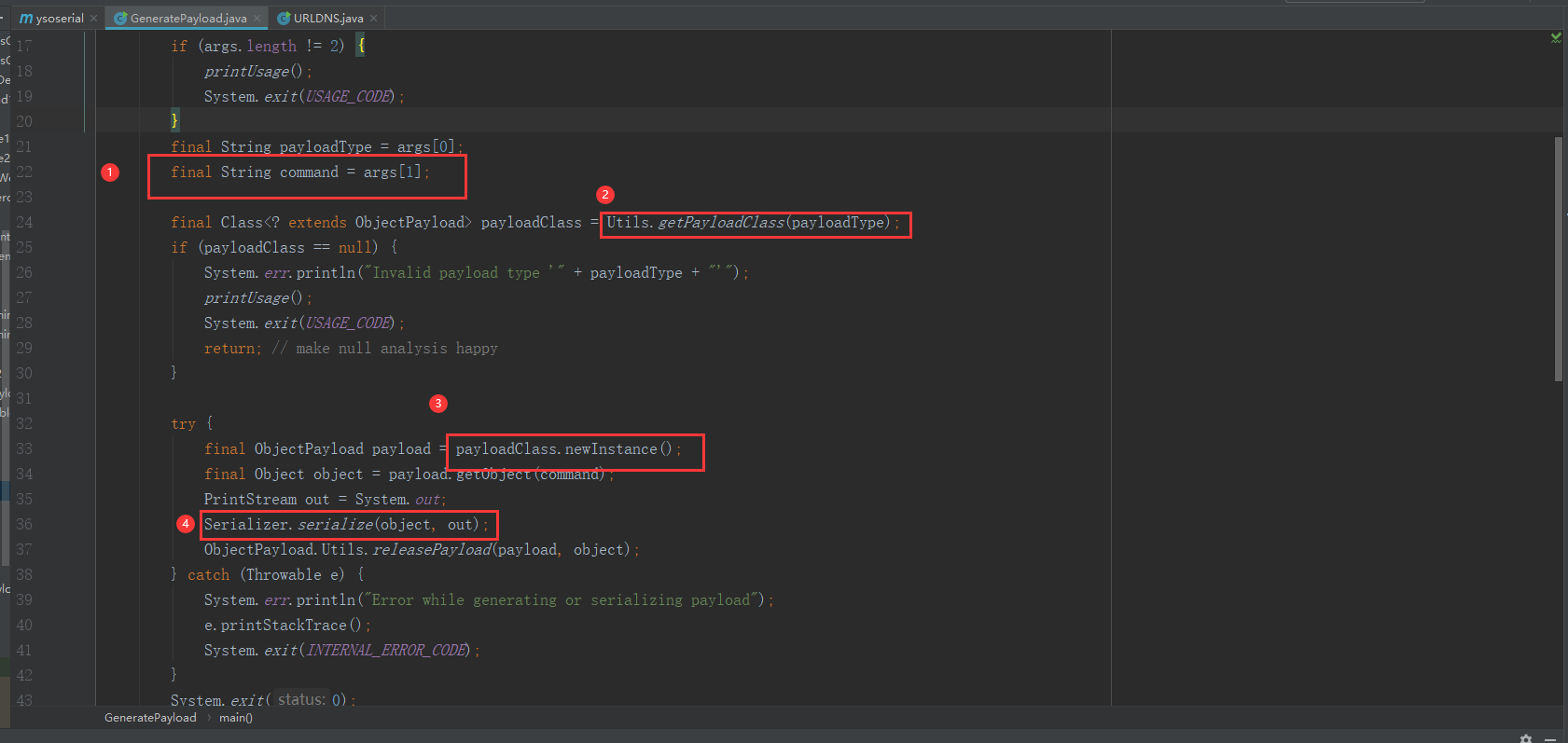
Task: Click the 'status:' parameter hint
Action: pos(301,699)
